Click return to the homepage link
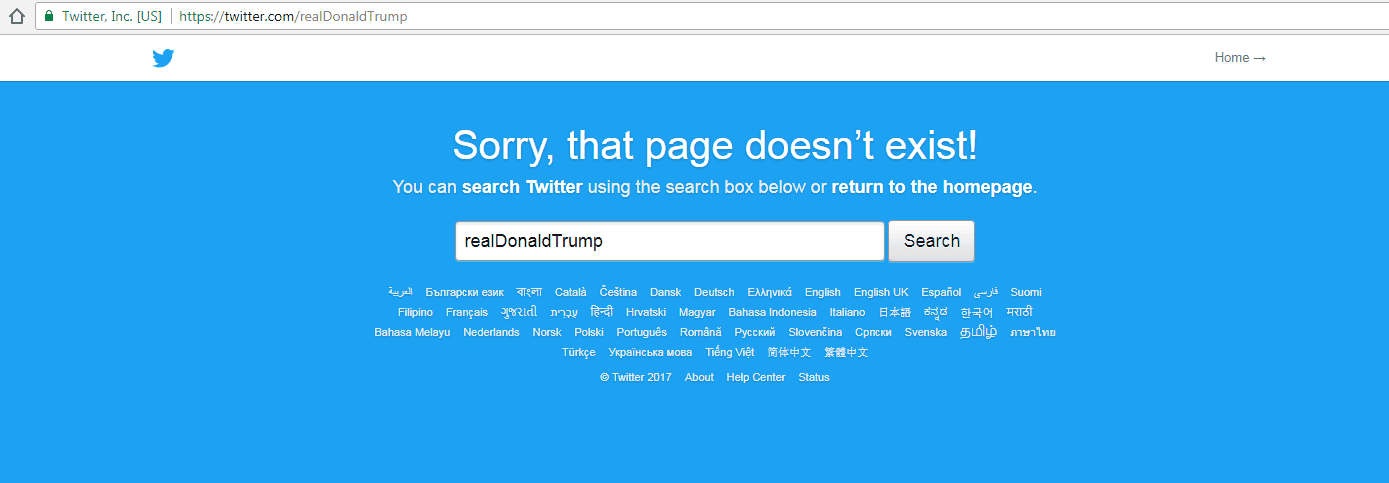Screen dimensions: 1389x483 point(932,187)
